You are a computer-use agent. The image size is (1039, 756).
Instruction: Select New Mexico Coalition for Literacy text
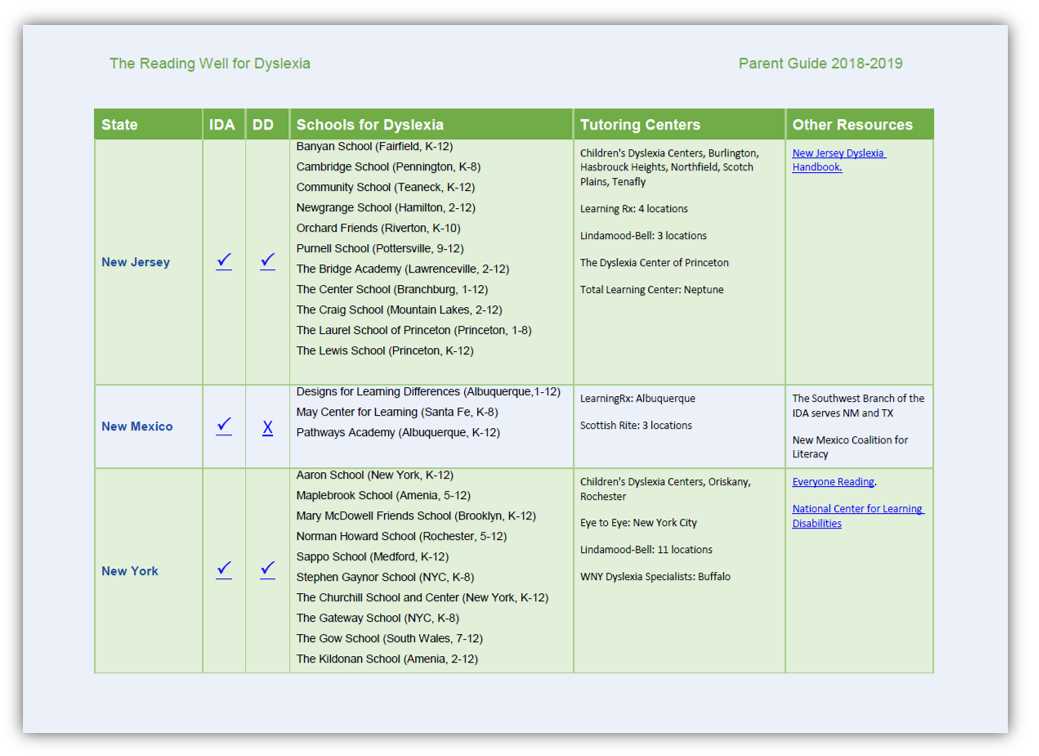pyautogui.click(x=849, y=447)
